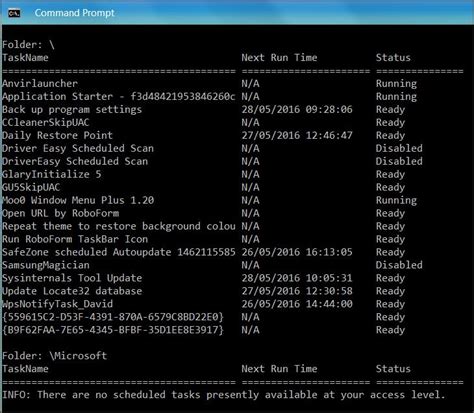
Task: Select the WpsNotifyTask_David task name
Action: (x=57, y=304)
